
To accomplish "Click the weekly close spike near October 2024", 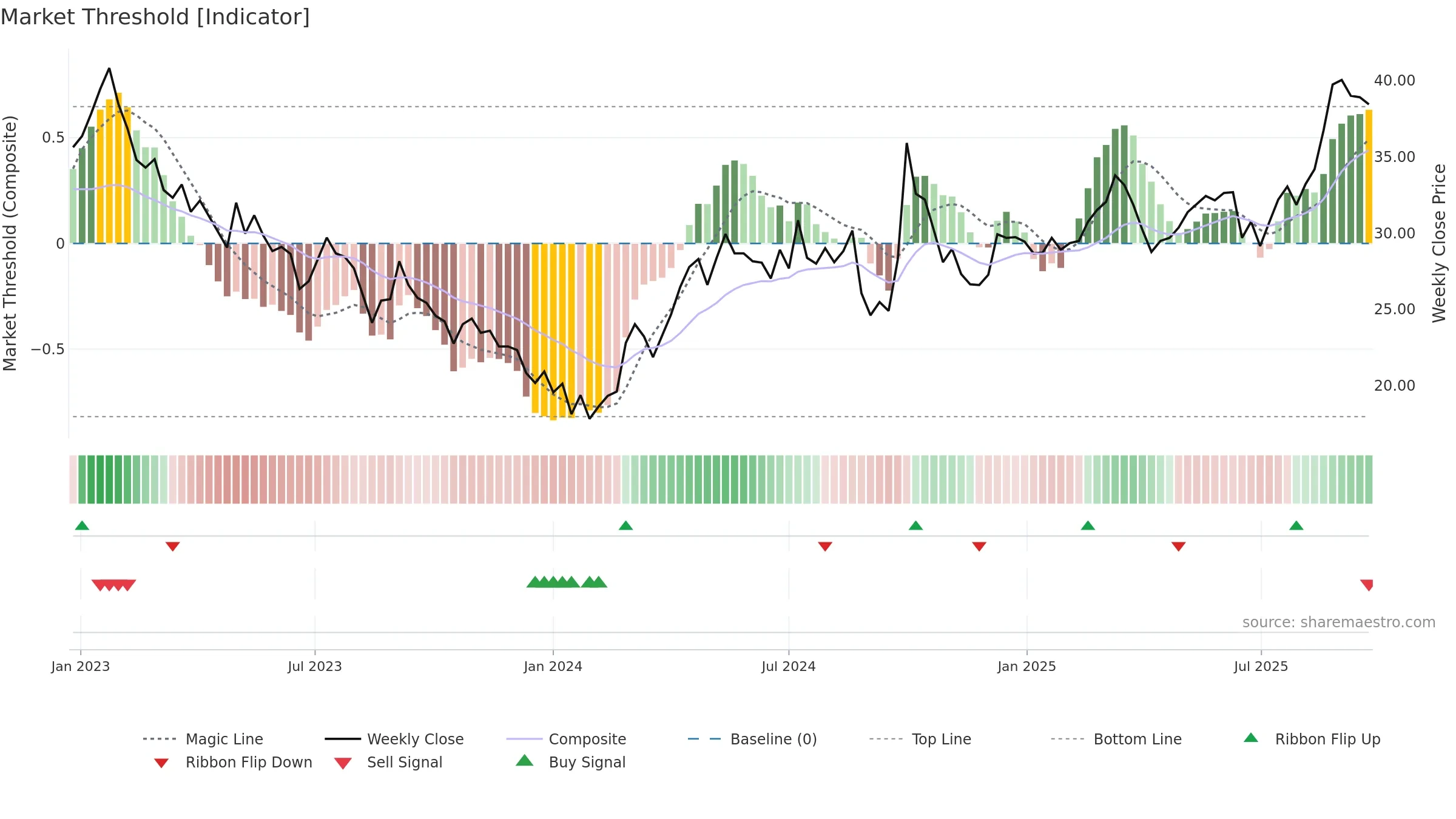I will pyautogui.click(x=907, y=144).
